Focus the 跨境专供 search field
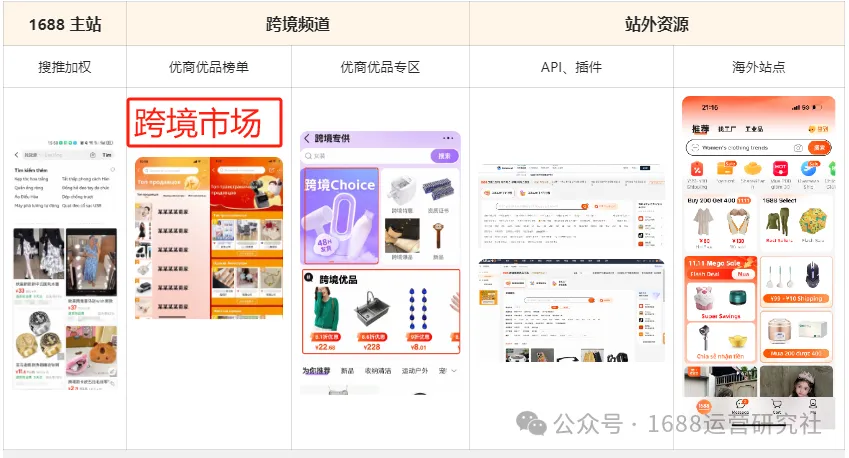 pyautogui.click(x=366, y=156)
